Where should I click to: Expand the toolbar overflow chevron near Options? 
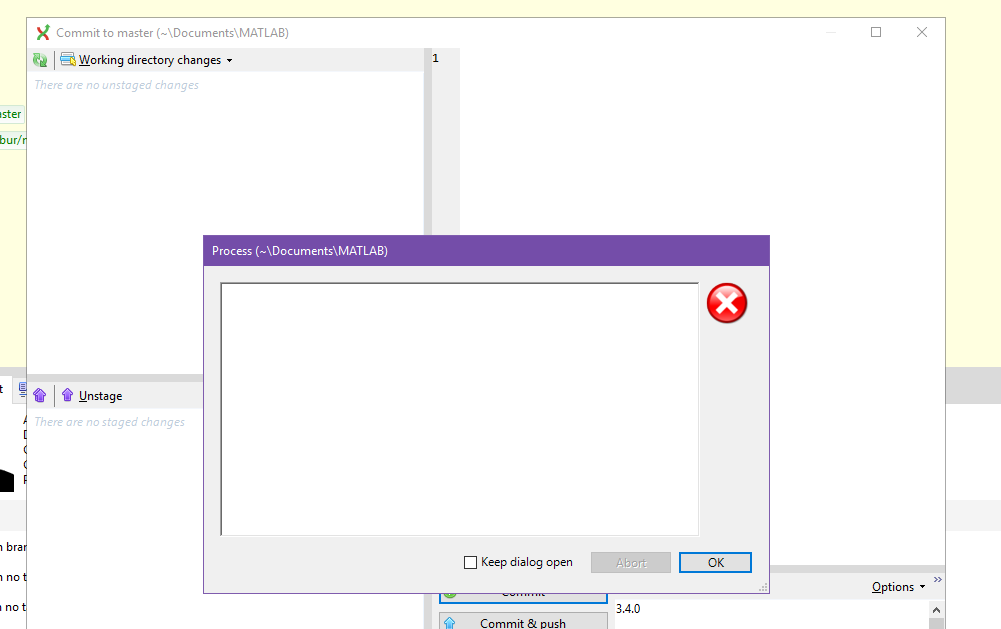[938, 578]
